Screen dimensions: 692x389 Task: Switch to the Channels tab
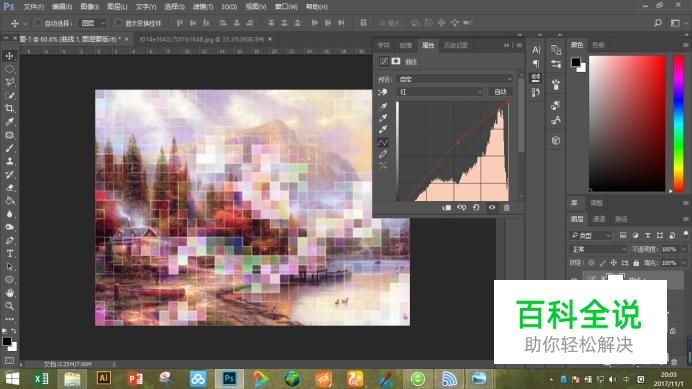(599, 219)
